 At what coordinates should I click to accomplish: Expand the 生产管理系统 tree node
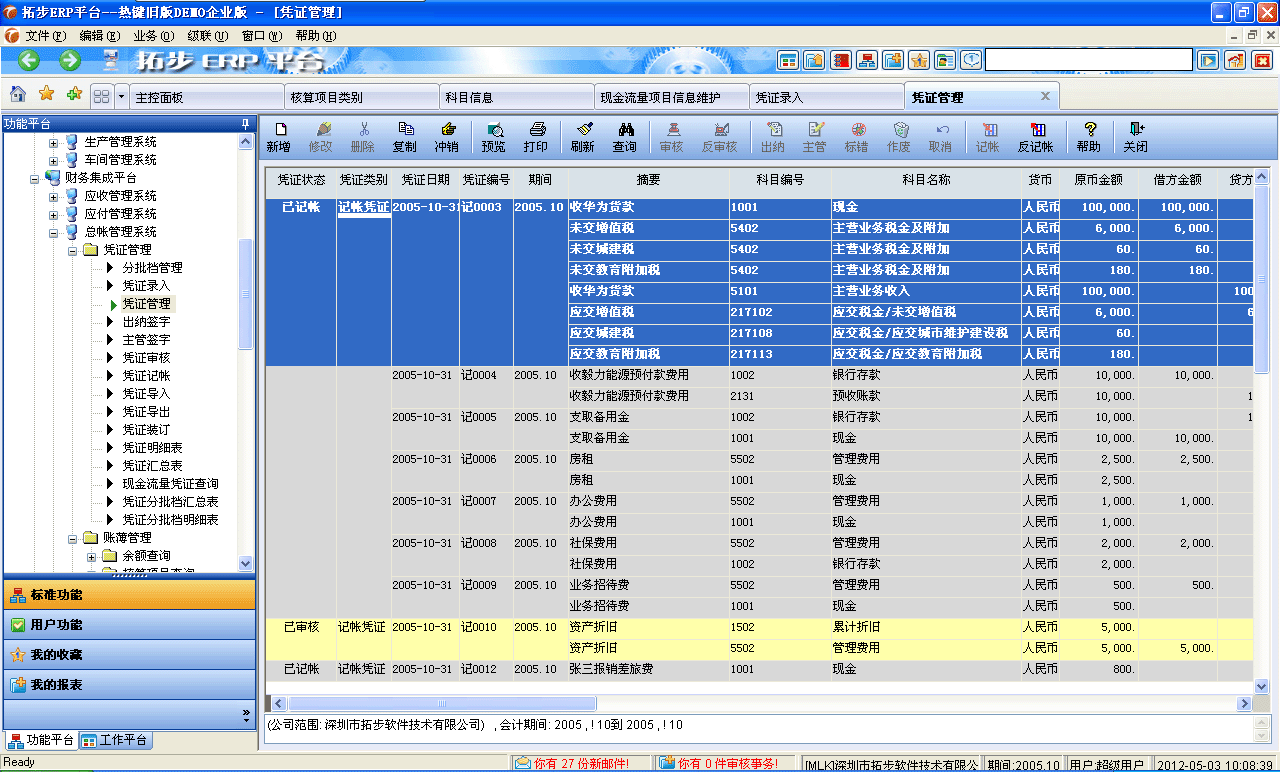54,142
